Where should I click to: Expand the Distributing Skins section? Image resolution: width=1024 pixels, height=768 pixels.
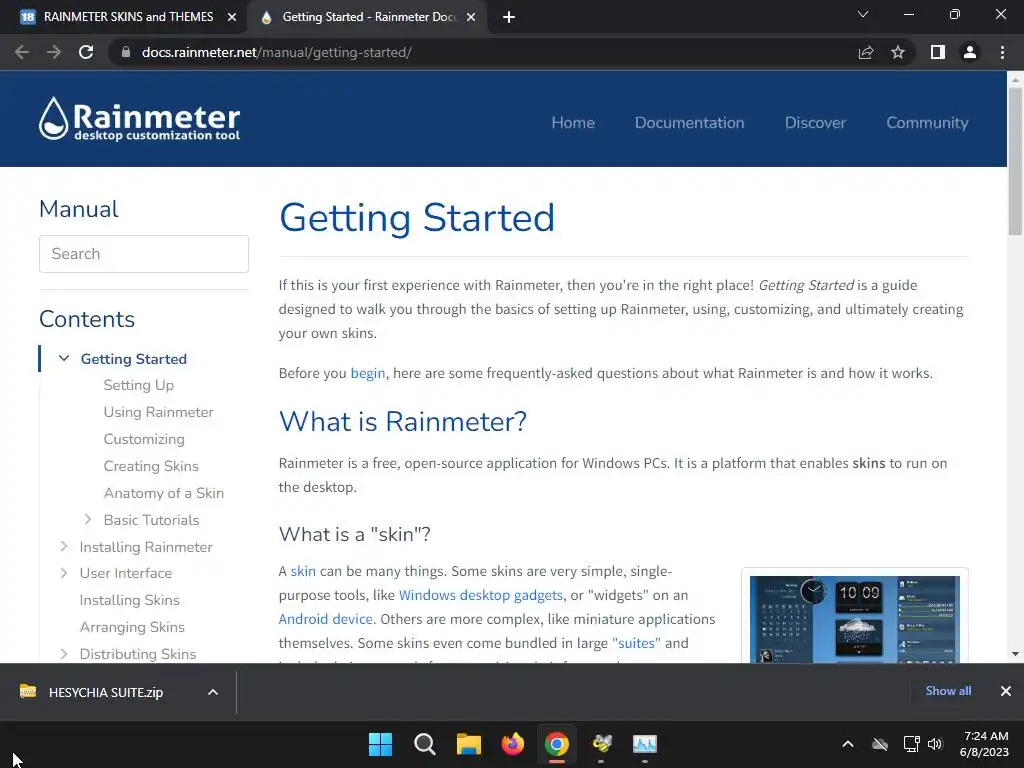(64, 654)
